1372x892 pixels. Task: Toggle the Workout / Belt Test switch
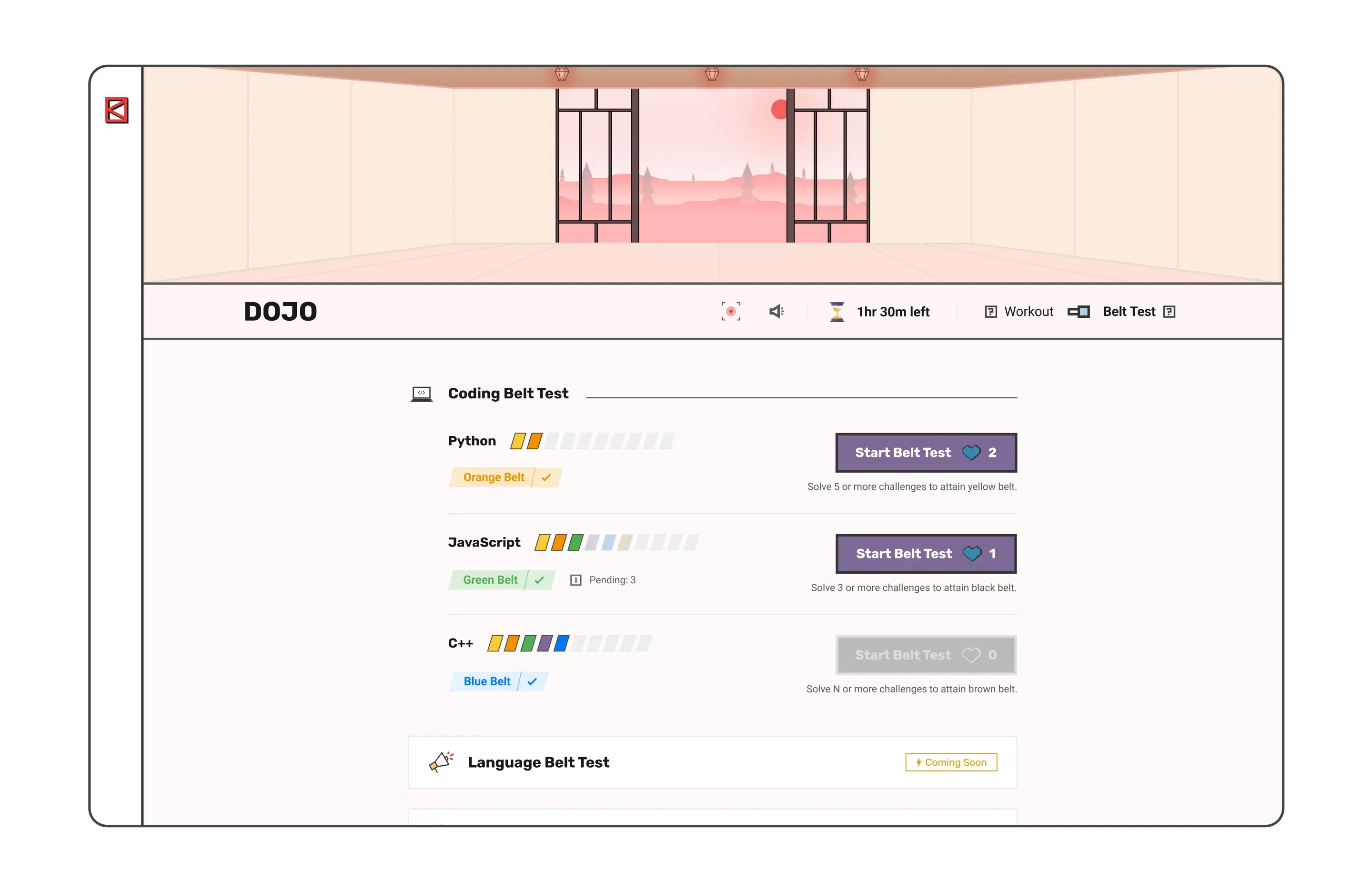click(x=1078, y=312)
